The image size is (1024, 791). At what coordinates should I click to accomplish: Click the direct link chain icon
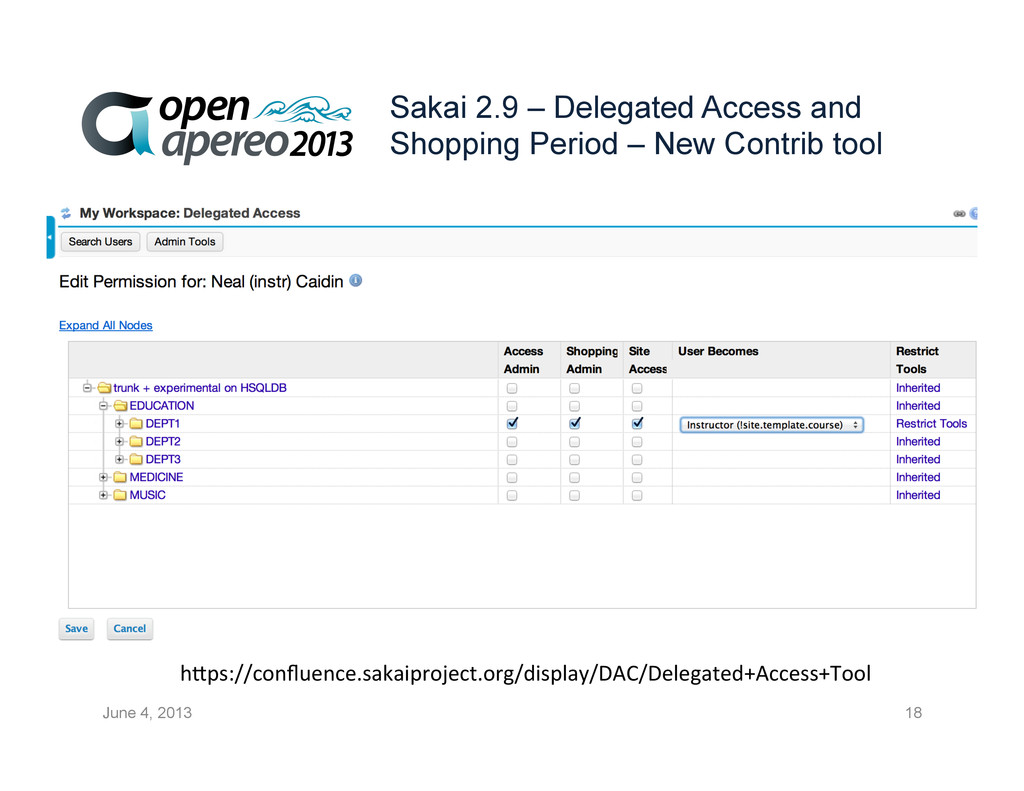coord(959,214)
